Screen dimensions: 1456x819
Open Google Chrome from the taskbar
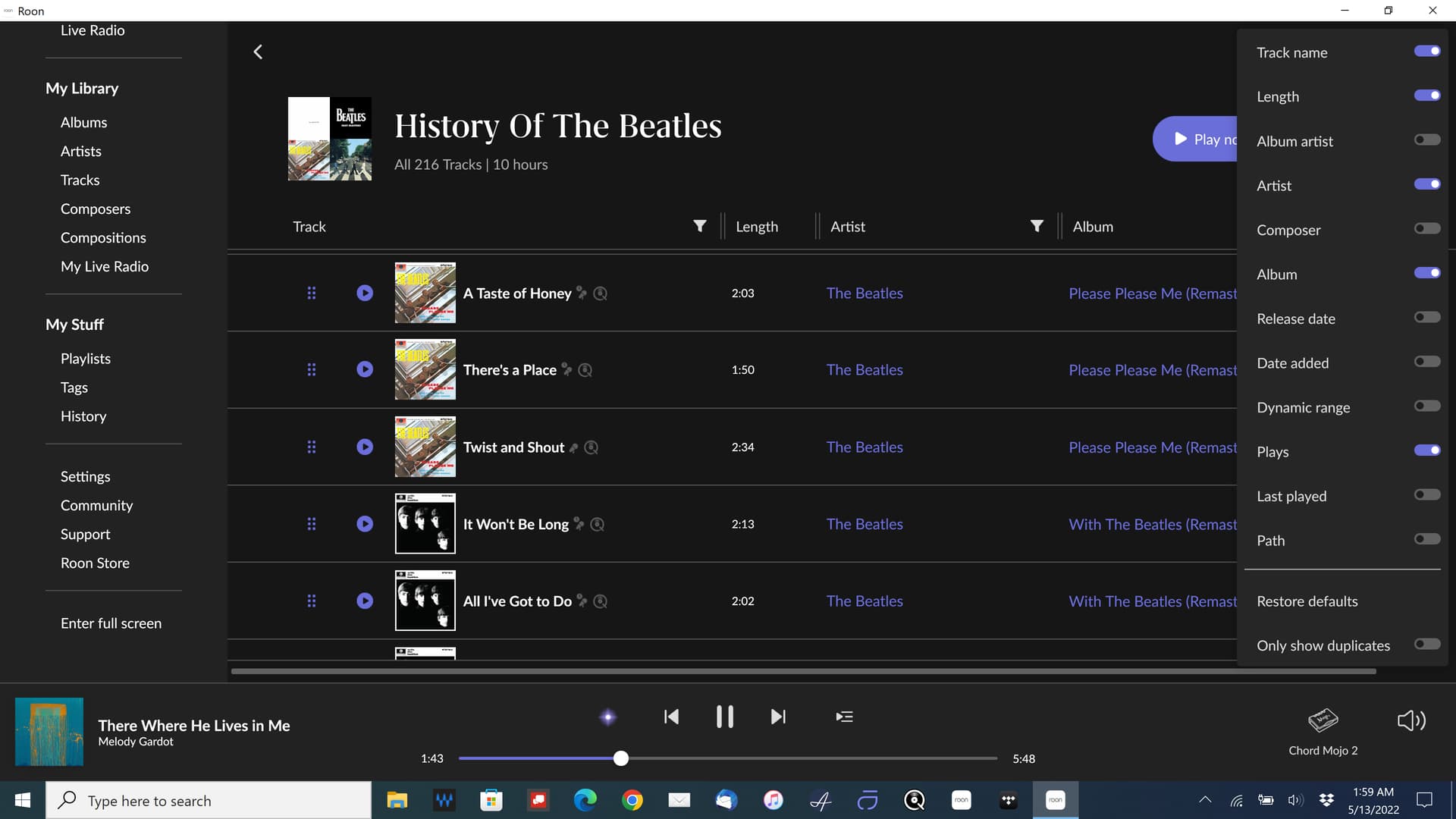[x=632, y=800]
